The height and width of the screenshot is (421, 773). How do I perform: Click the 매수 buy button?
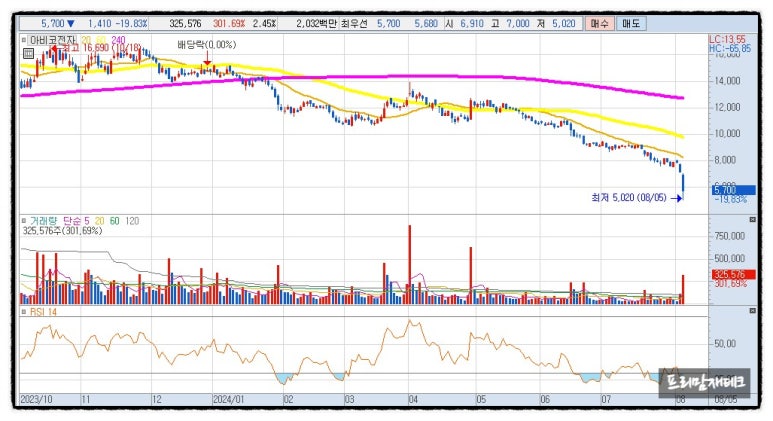pyautogui.click(x=599, y=24)
